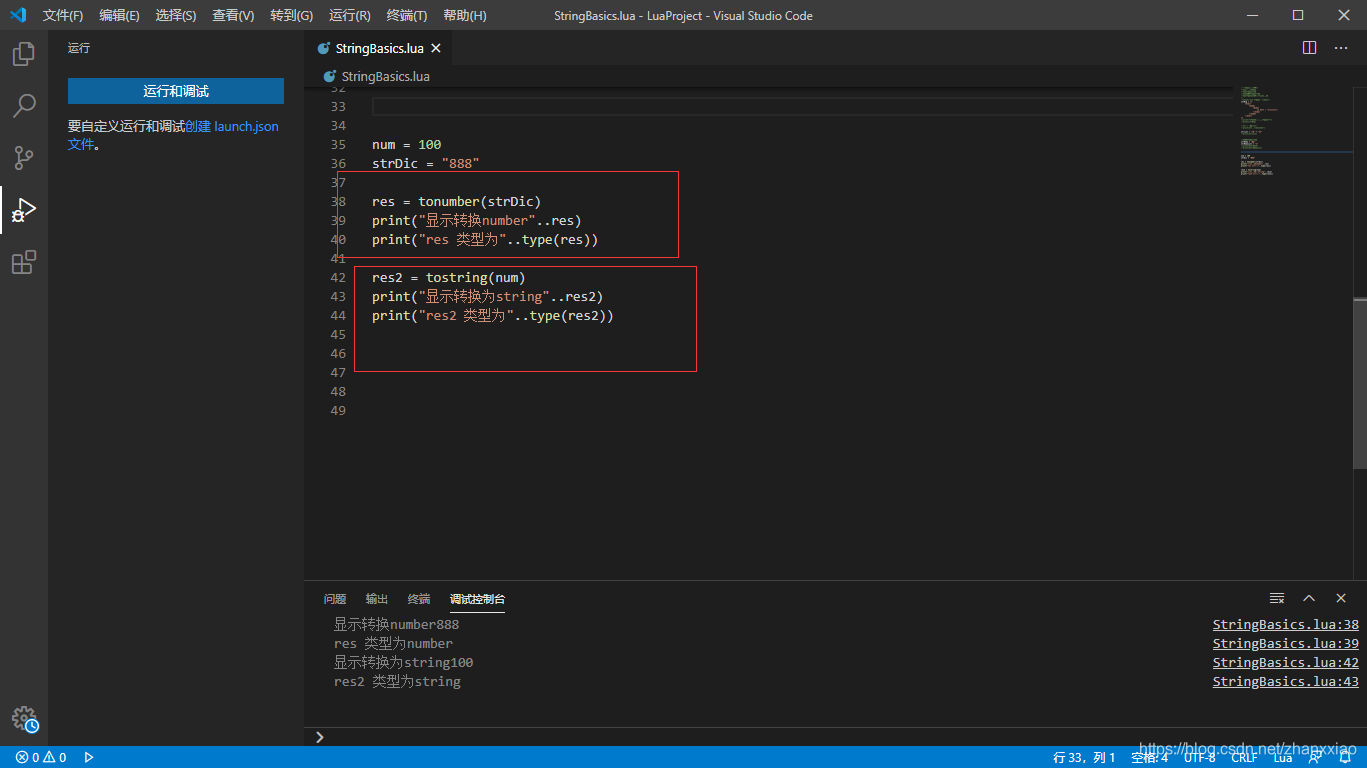
Task: Change language mode Lua in status bar
Action: pos(1282,757)
